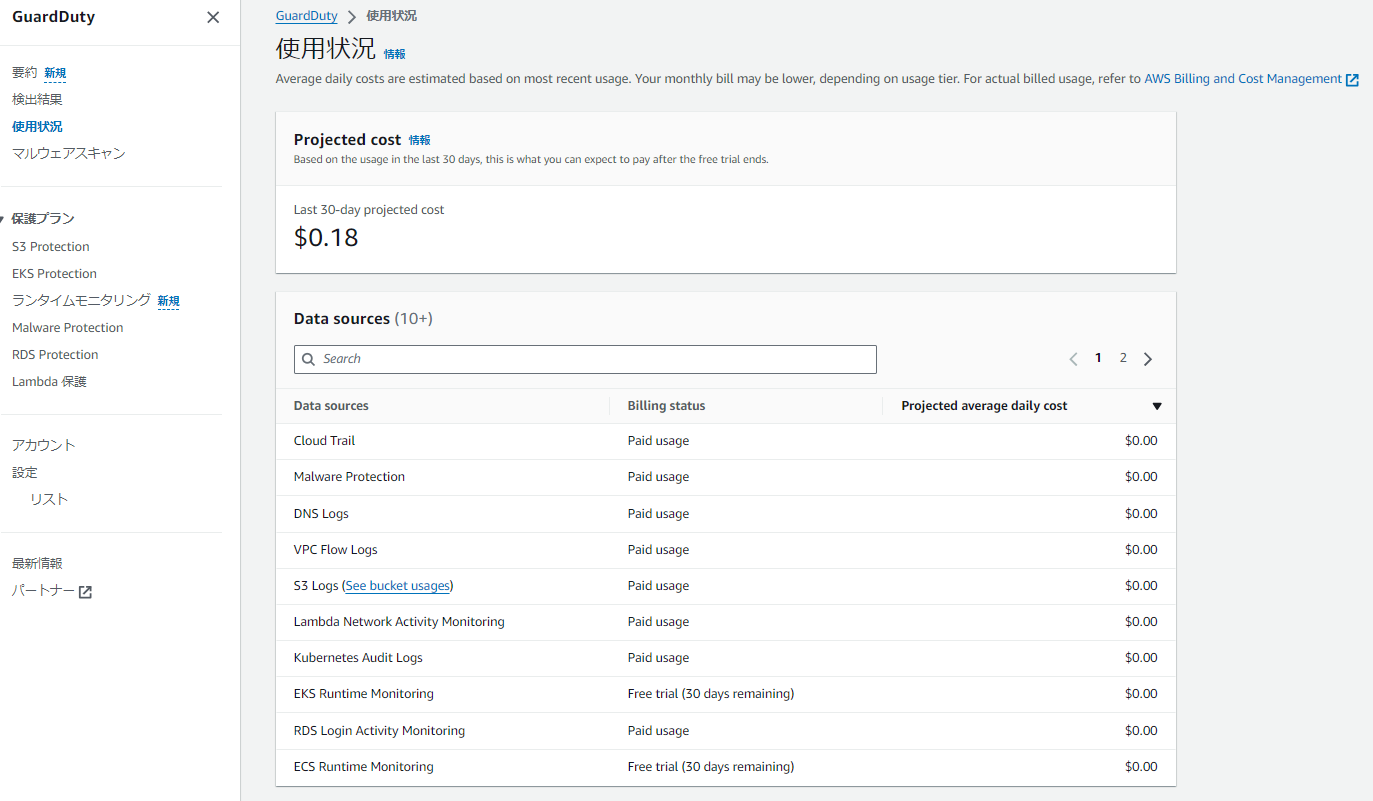The height and width of the screenshot is (801, 1373).
Task: Click external link icon beside AWS Billing link
Action: [1353, 80]
